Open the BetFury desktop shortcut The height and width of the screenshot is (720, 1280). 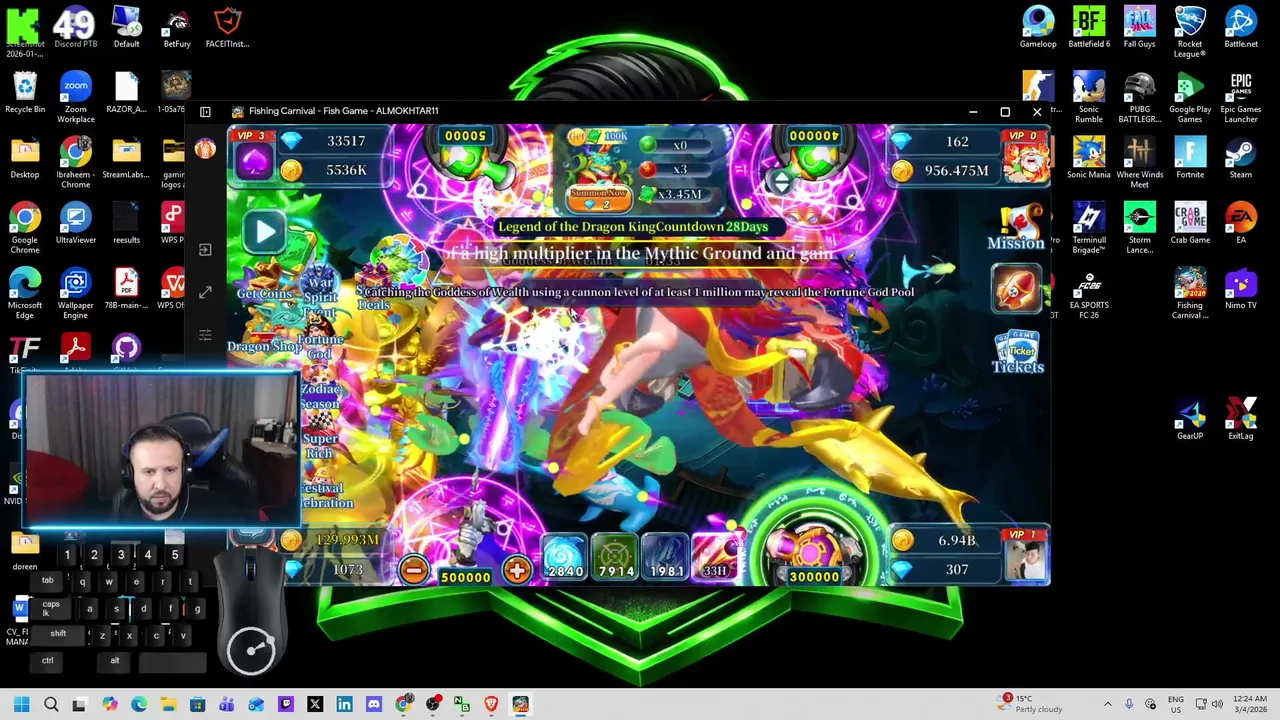pos(177,28)
